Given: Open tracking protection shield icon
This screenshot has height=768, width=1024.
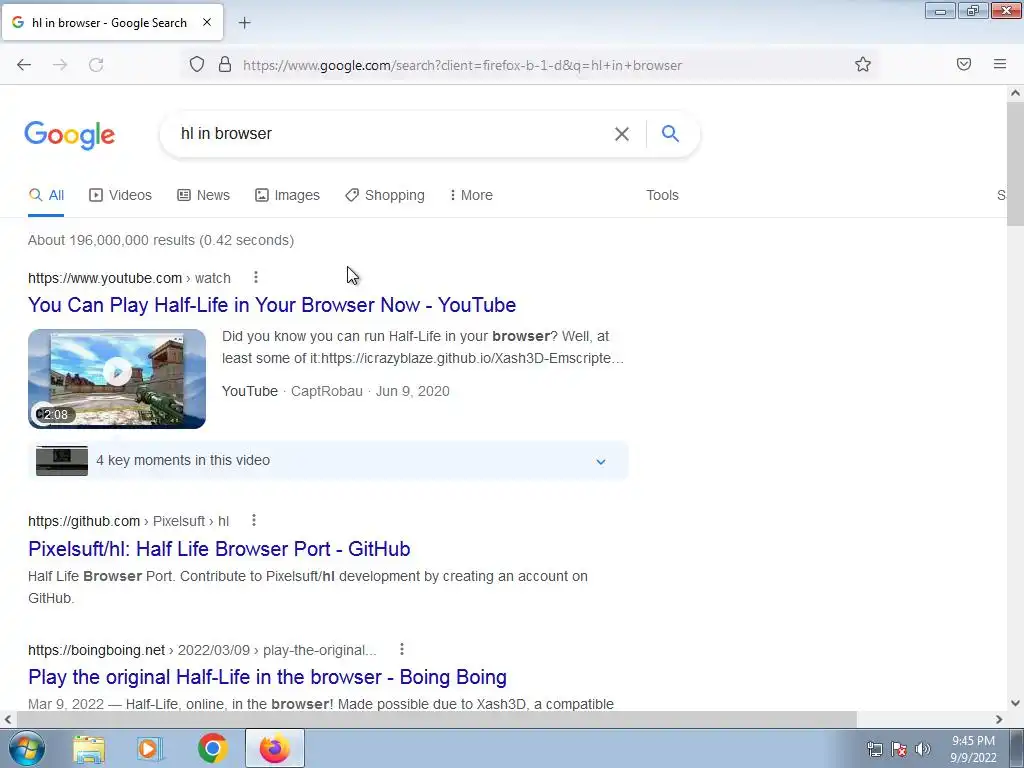Looking at the screenshot, I should (197, 64).
